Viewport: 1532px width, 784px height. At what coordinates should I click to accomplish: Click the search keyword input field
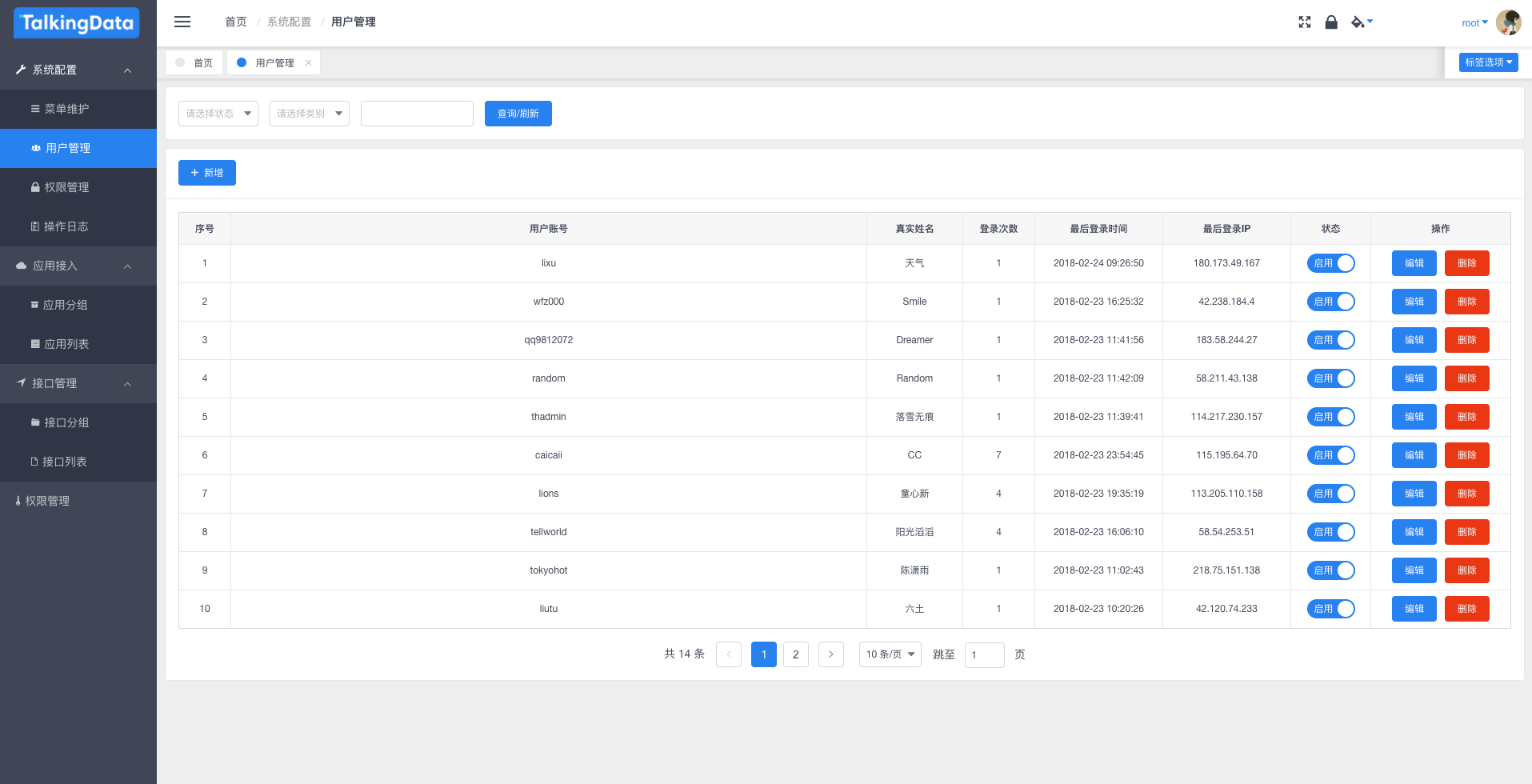click(x=417, y=114)
